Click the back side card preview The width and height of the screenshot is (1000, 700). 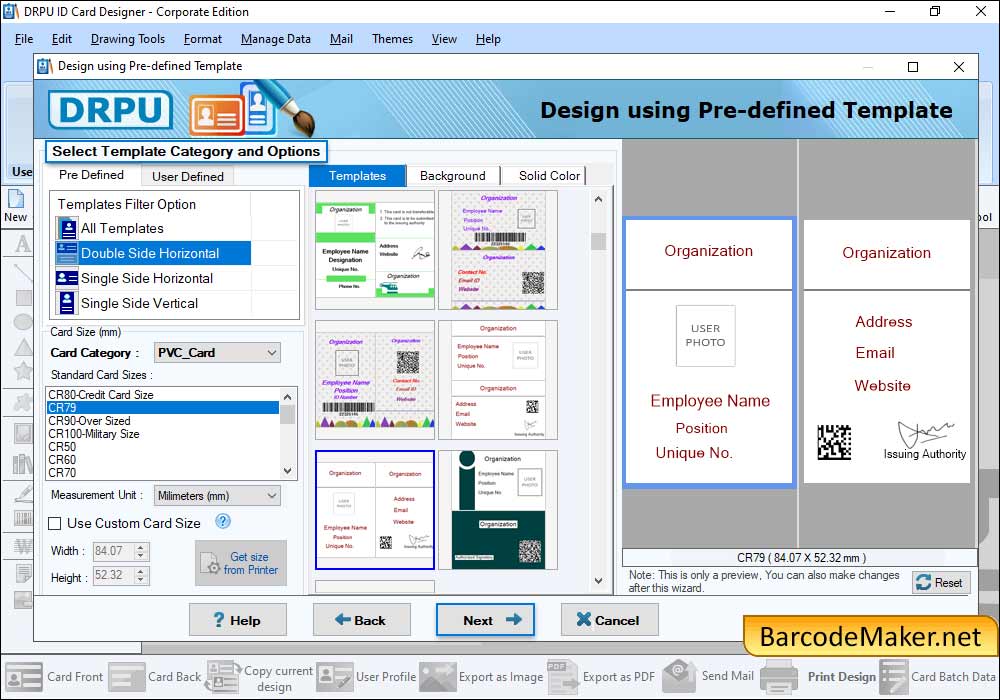[886, 351]
